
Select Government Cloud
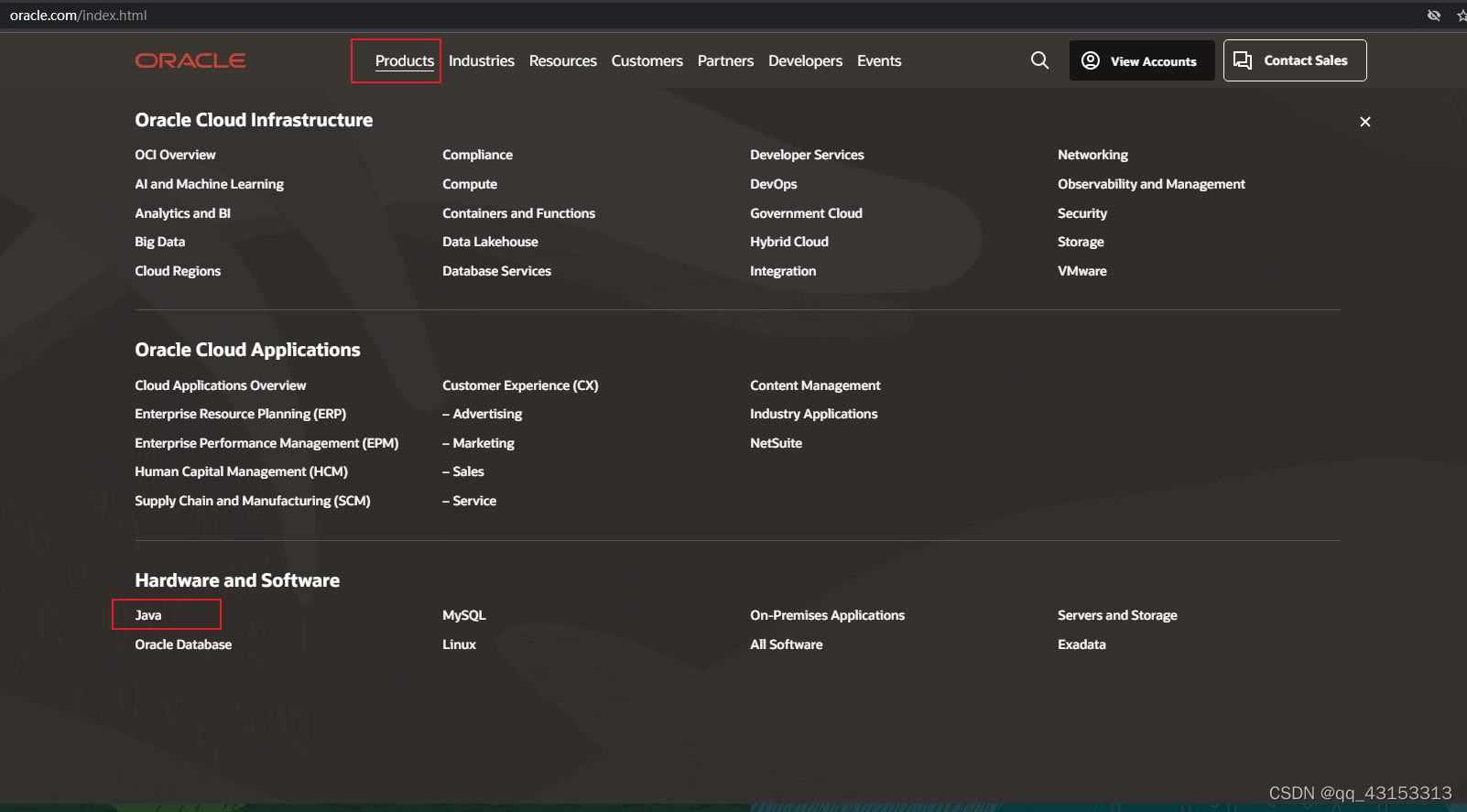coord(806,213)
